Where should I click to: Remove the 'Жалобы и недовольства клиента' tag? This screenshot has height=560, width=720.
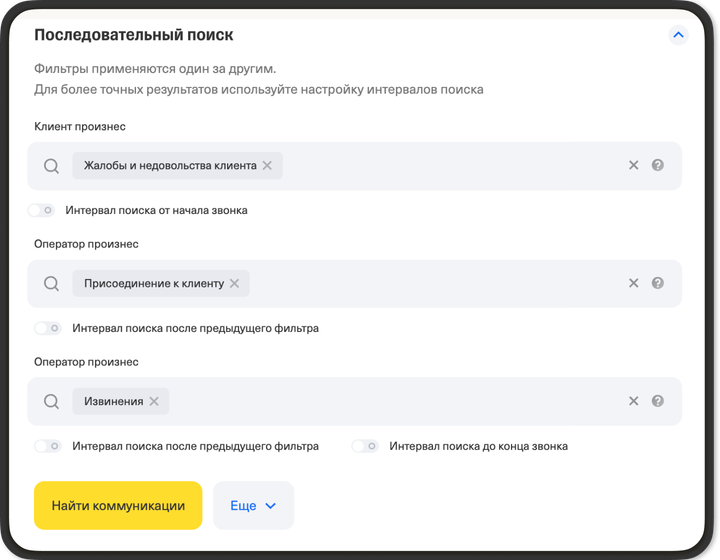267,166
